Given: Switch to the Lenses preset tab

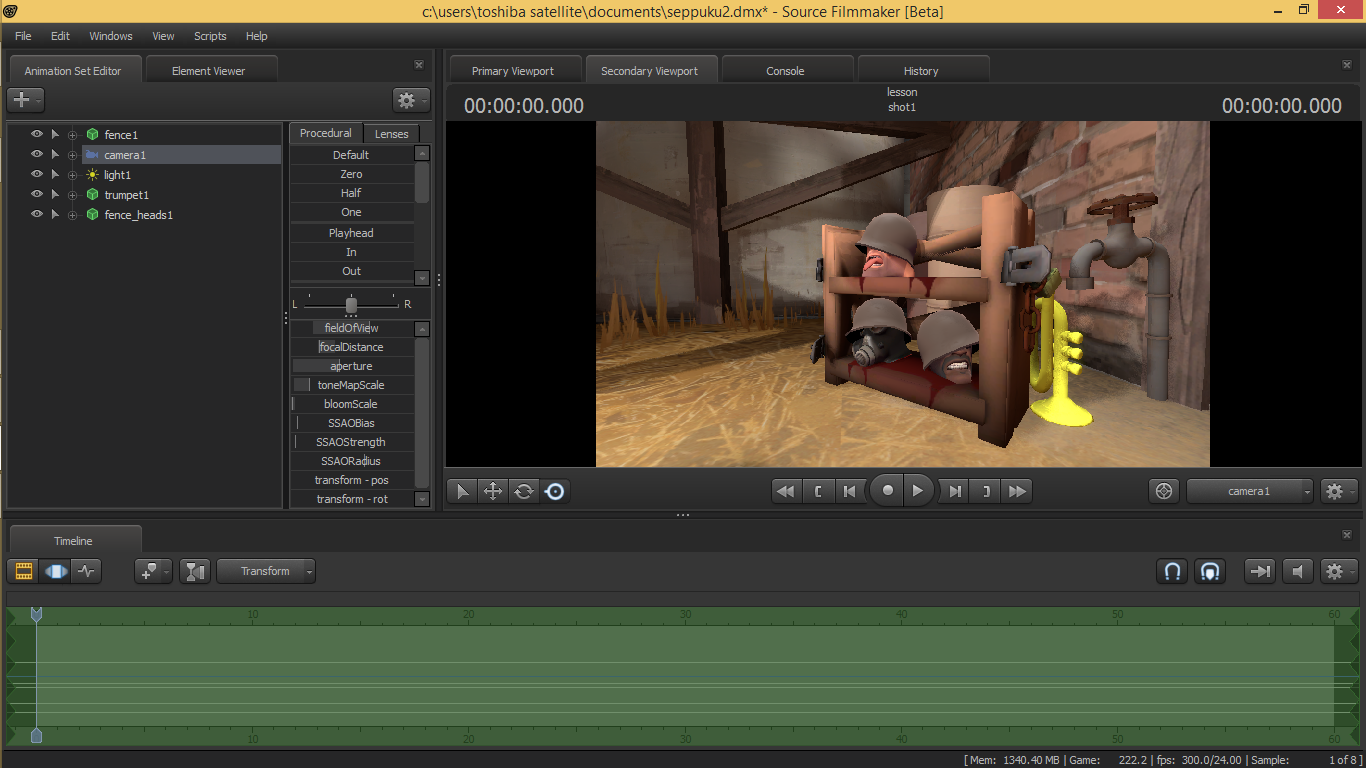Looking at the screenshot, I should 392,134.
